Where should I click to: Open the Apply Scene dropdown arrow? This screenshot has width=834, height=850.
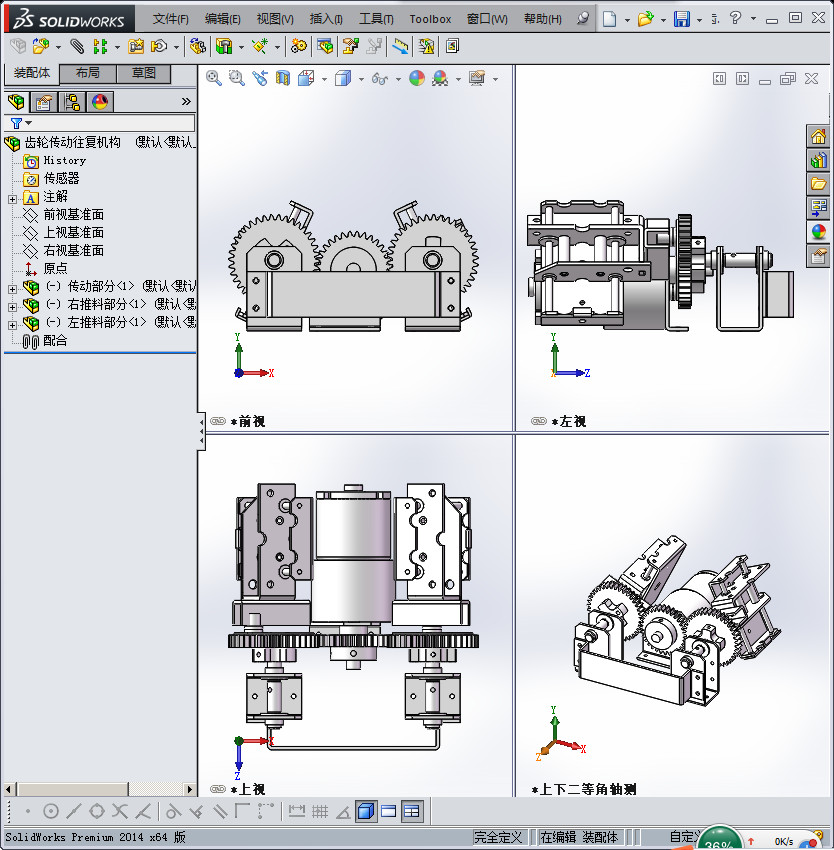click(458, 79)
